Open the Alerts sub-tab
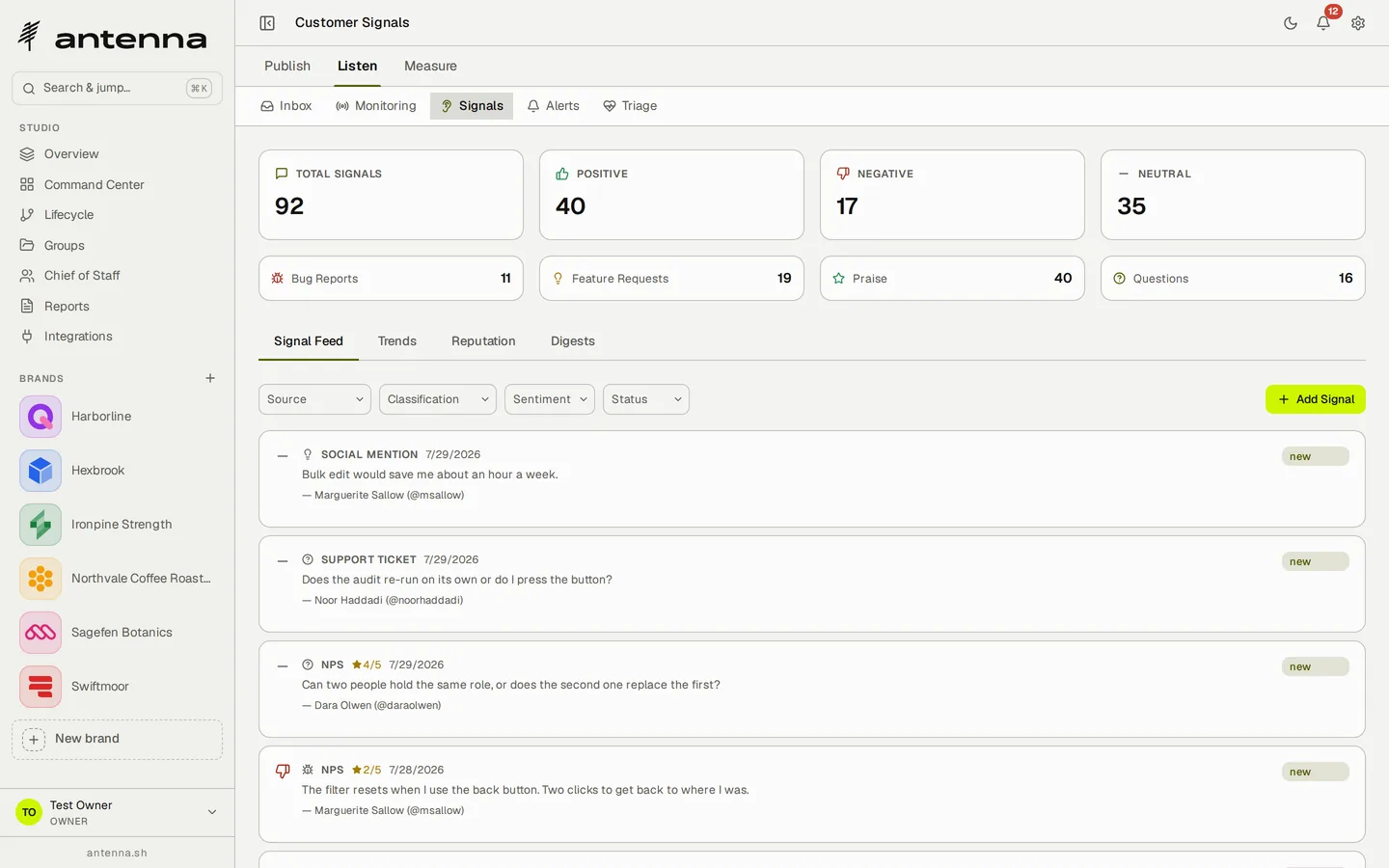Image resolution: width=1389 pixels, height=868 pixels. click(x=554, y=106)
